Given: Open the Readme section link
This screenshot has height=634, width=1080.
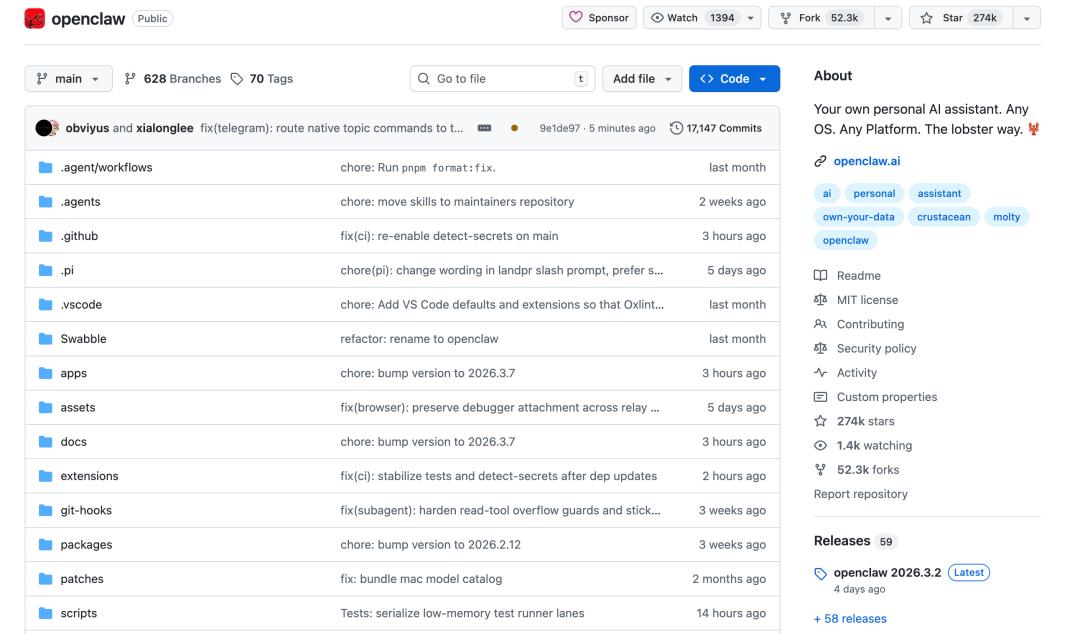Looking at the screenshot, I should [x=858, y=276].
